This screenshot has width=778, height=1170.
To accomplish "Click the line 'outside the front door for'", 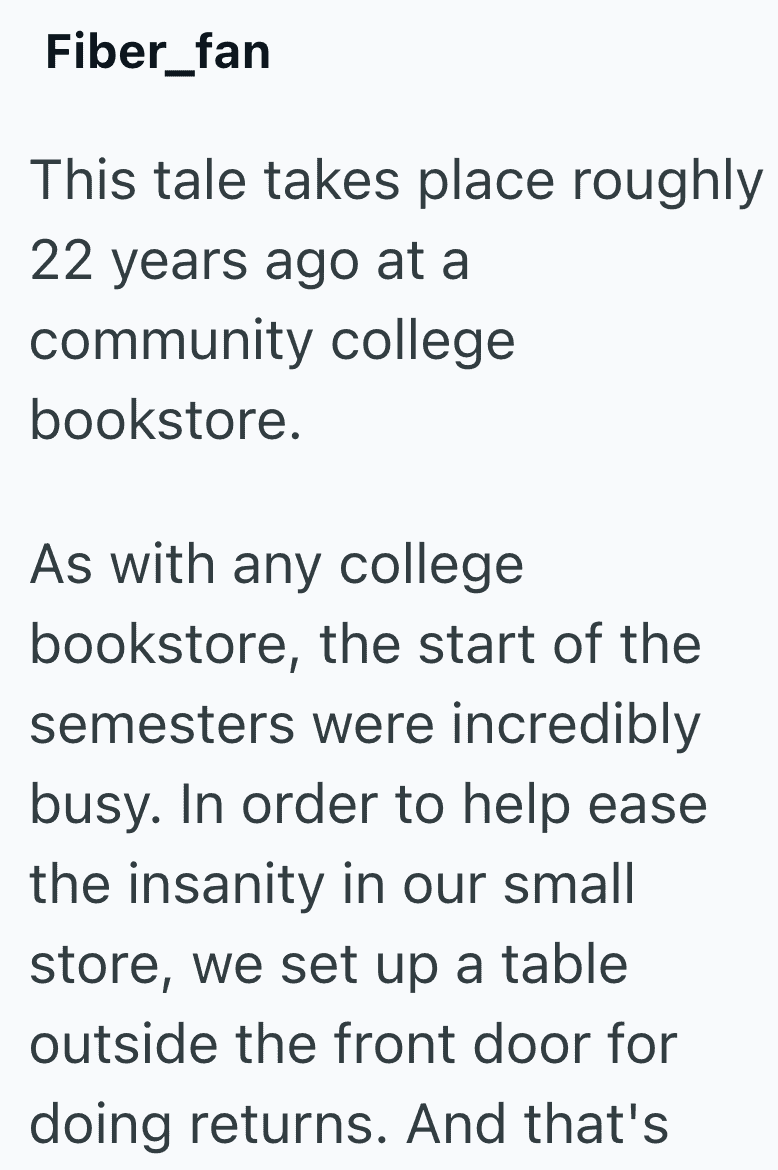I will pyautogui.click(x=354, y=1044).
